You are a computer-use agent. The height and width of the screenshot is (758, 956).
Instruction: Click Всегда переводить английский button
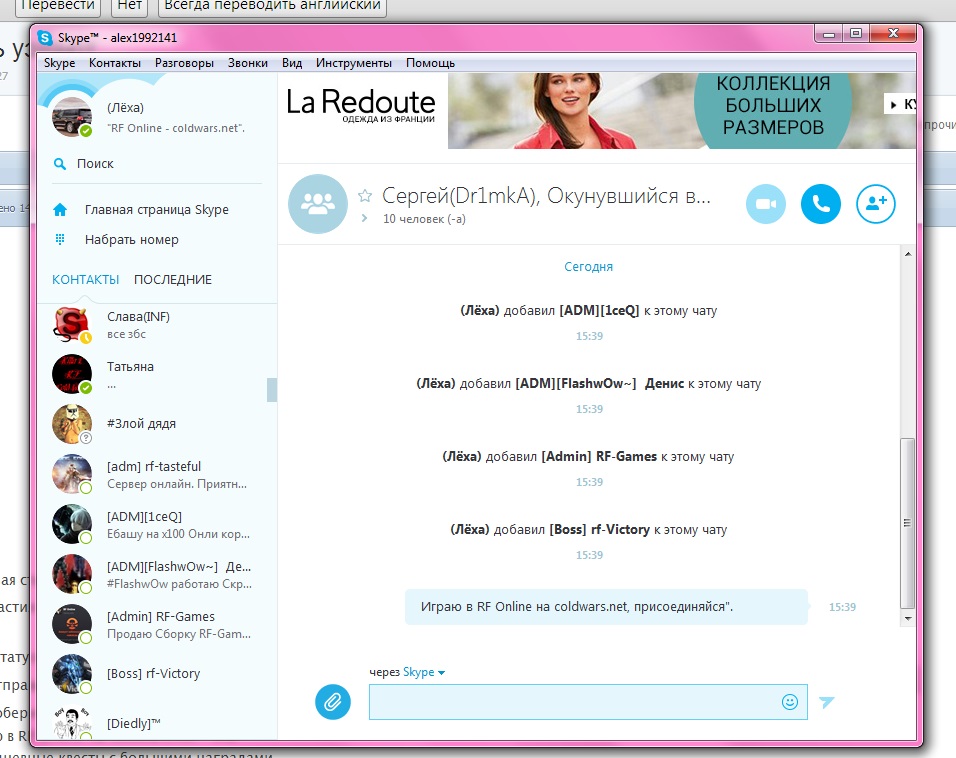(x=273, y=6)
